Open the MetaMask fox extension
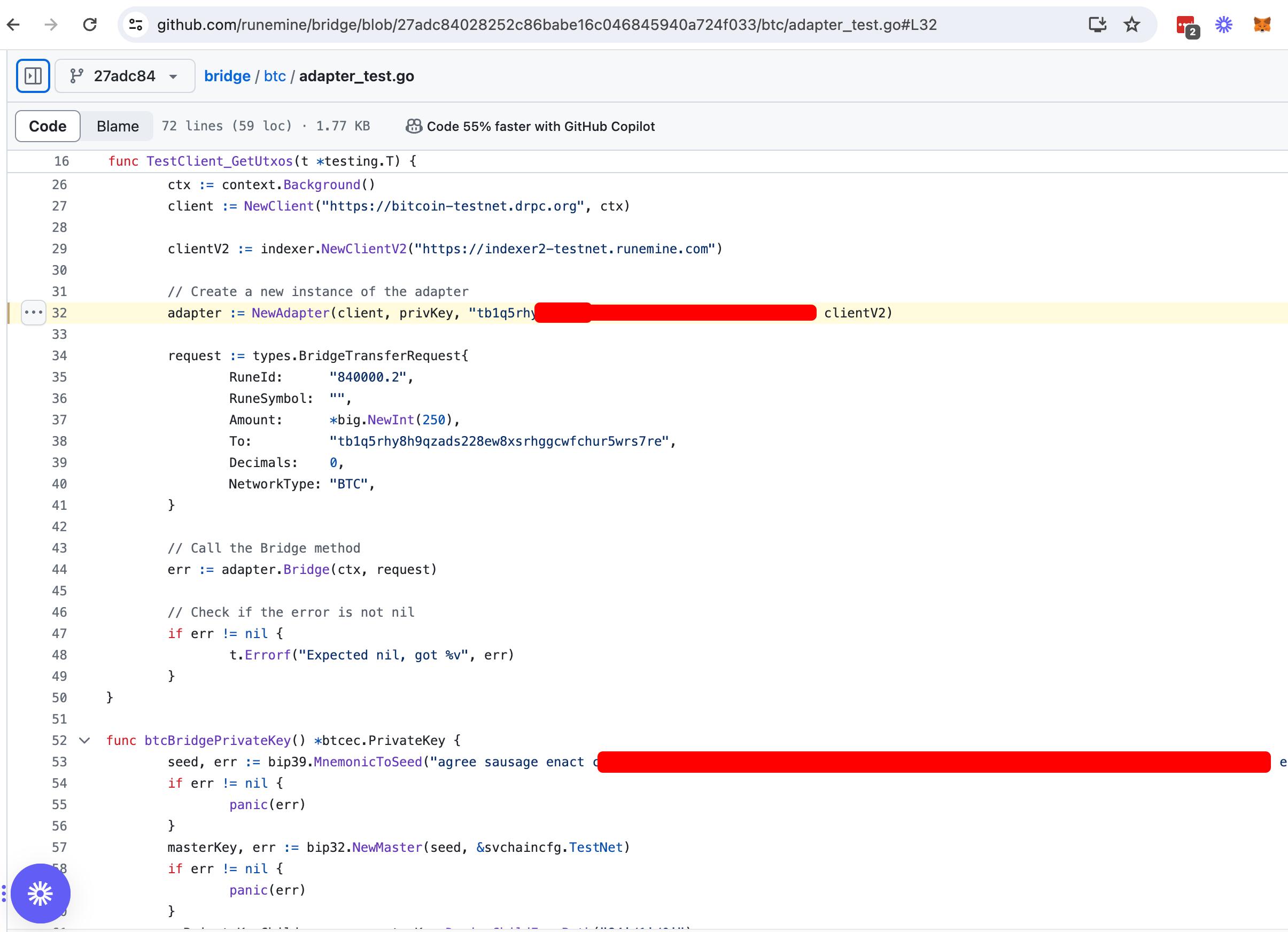Viewport: 1288px width, 932px height. 1262,25
